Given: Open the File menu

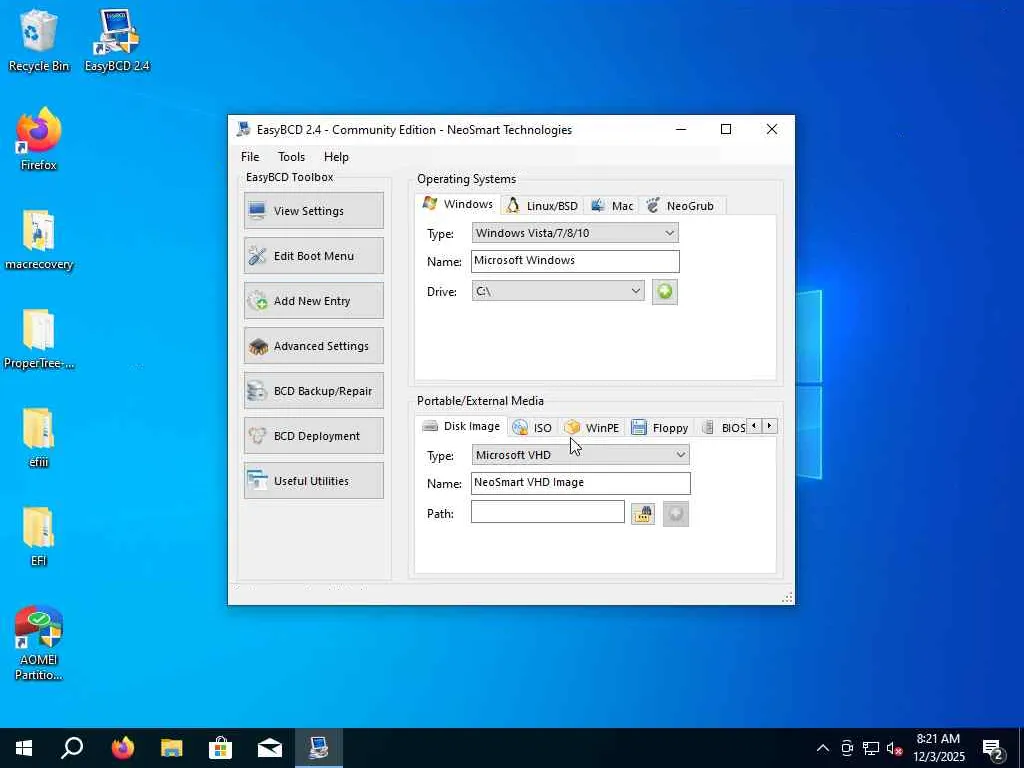Looking at the screenshot, I should point(250,157).
